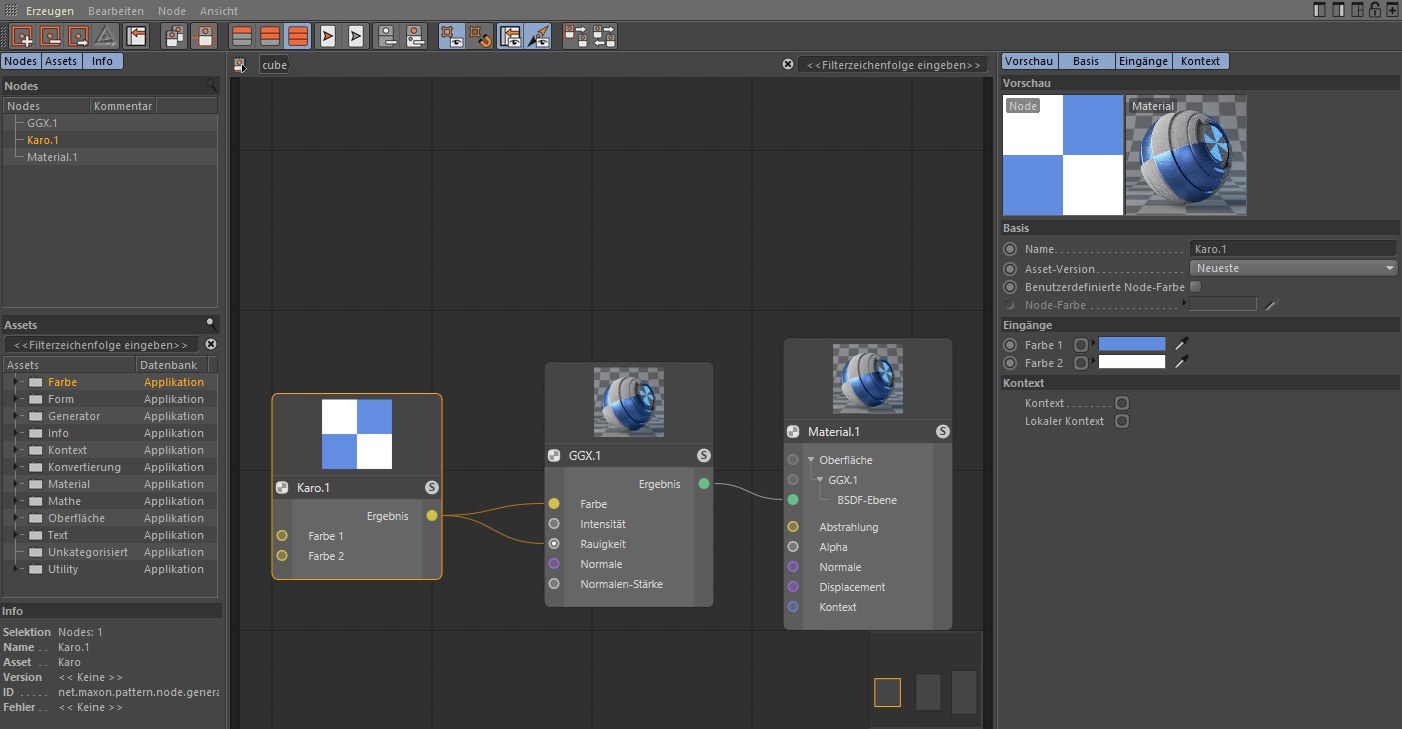
Task: Click the add new node toolbar icon
Action: (x=22, y=37)
